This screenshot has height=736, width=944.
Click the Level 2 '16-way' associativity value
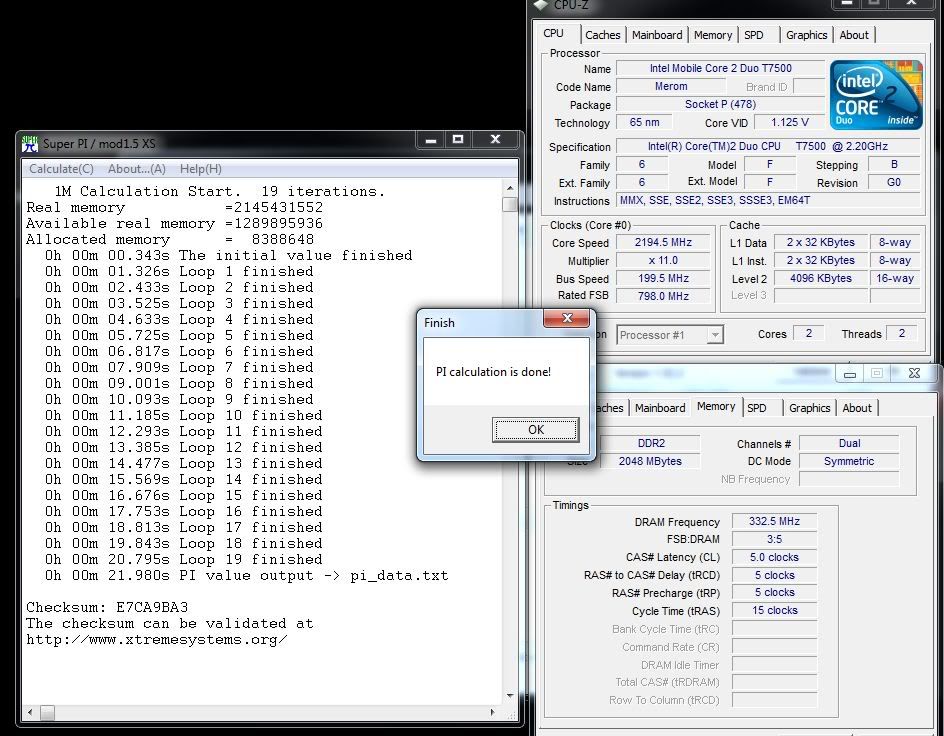pos(895,279)
